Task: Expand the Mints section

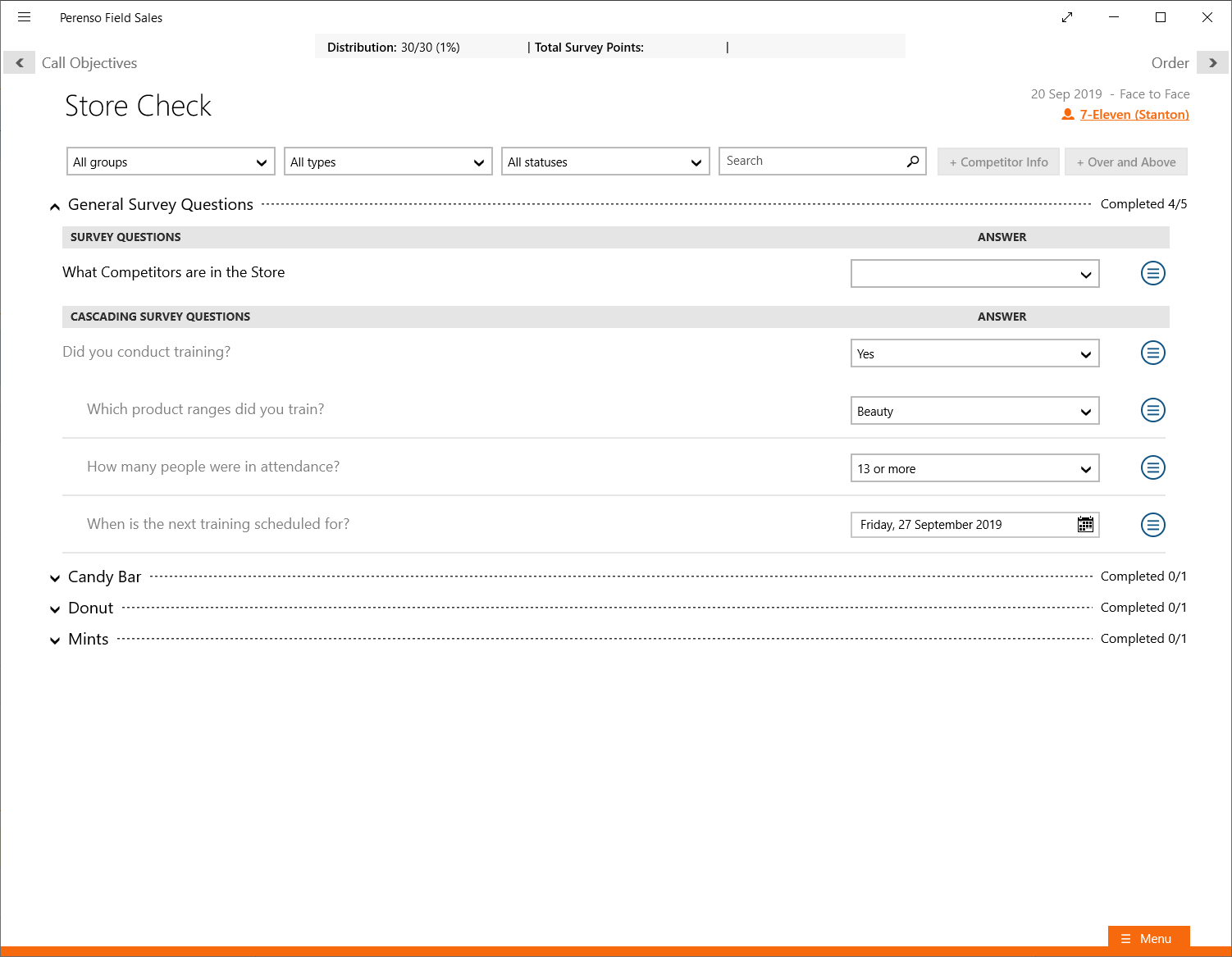Action: 55,640
